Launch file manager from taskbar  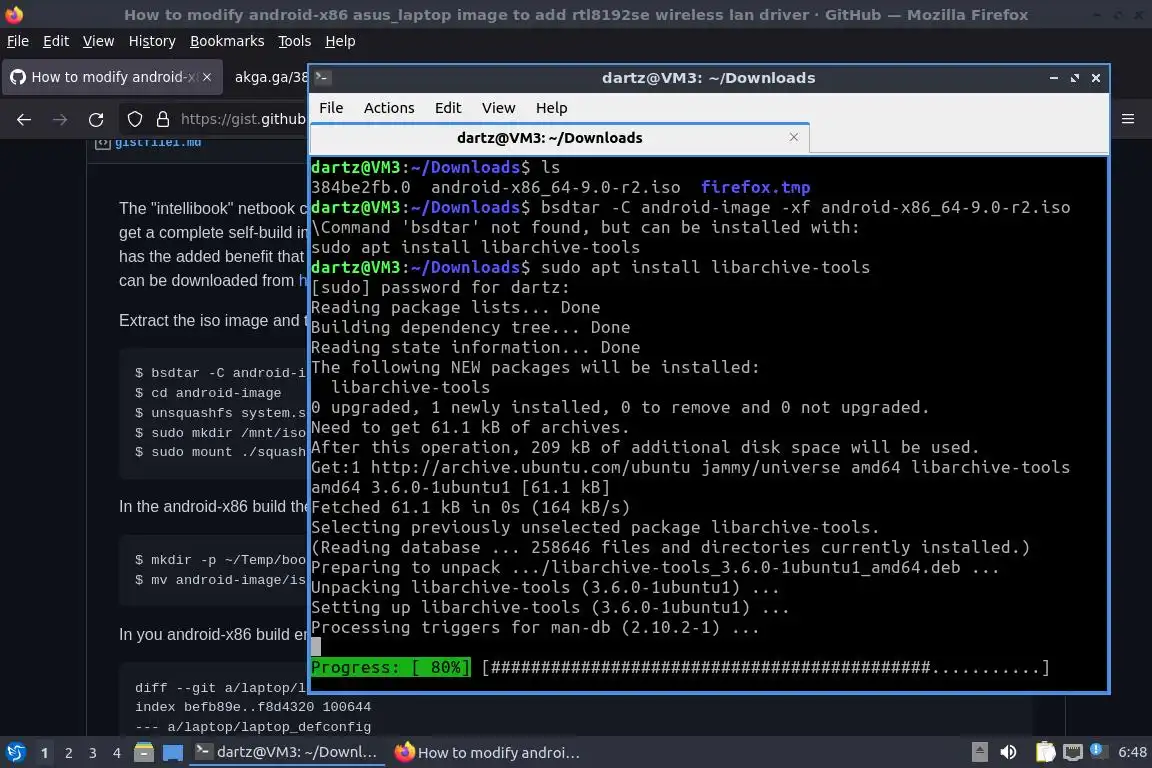144,753
